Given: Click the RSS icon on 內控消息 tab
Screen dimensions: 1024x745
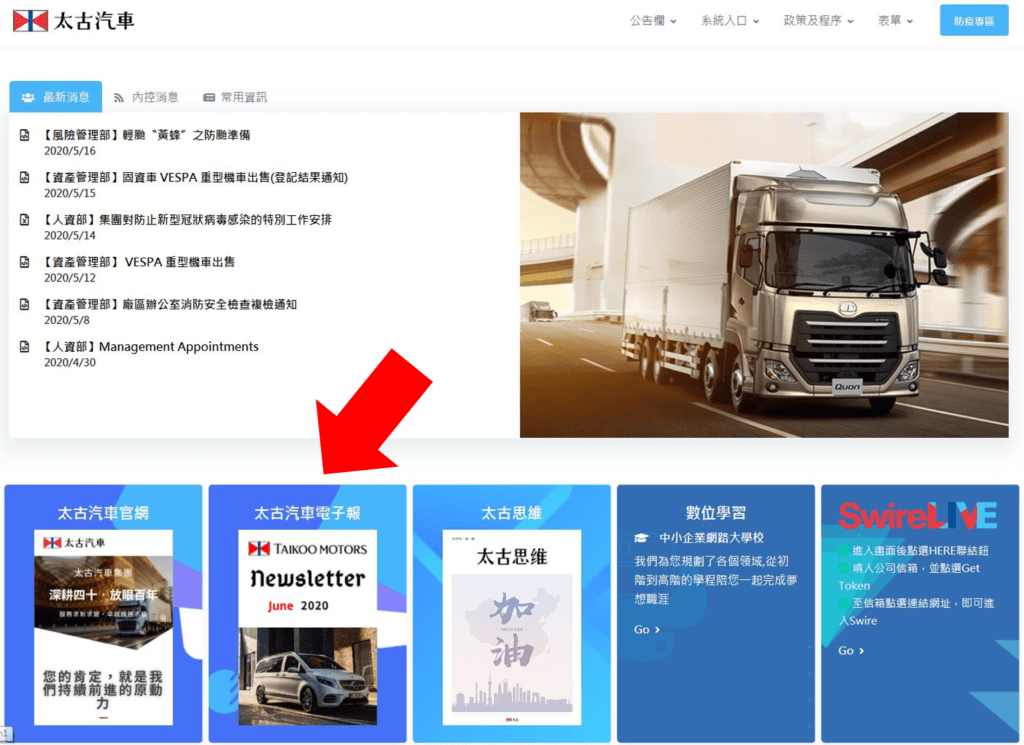Looking at the screenshot, I should [x=119, y=98].
